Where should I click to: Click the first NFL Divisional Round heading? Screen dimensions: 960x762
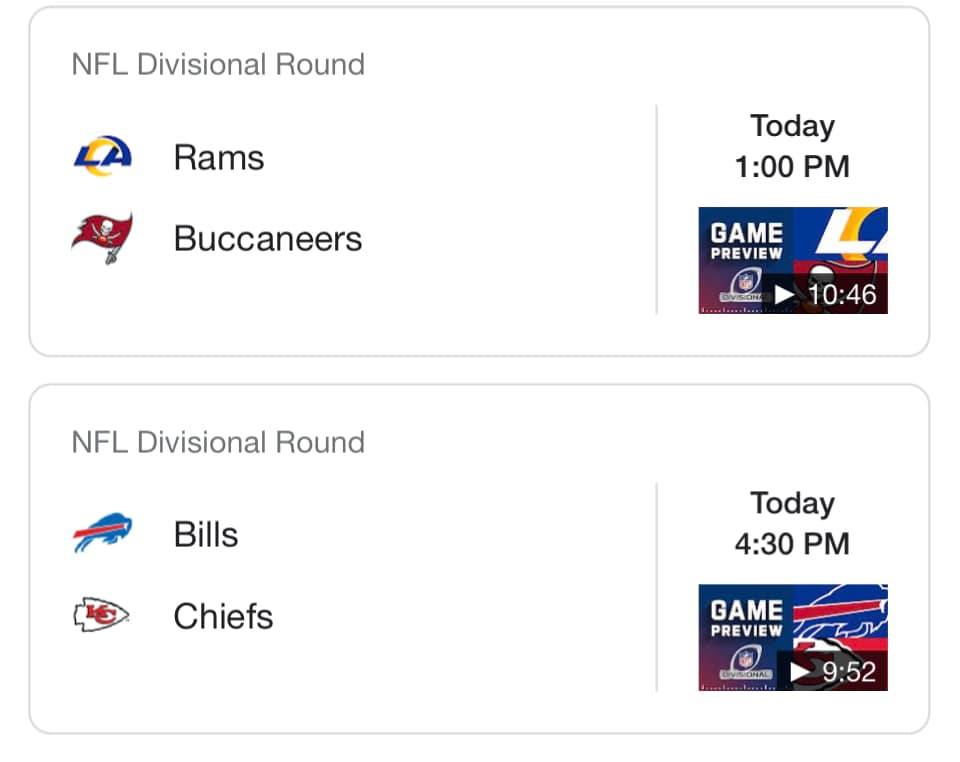(x=218, y=65)
